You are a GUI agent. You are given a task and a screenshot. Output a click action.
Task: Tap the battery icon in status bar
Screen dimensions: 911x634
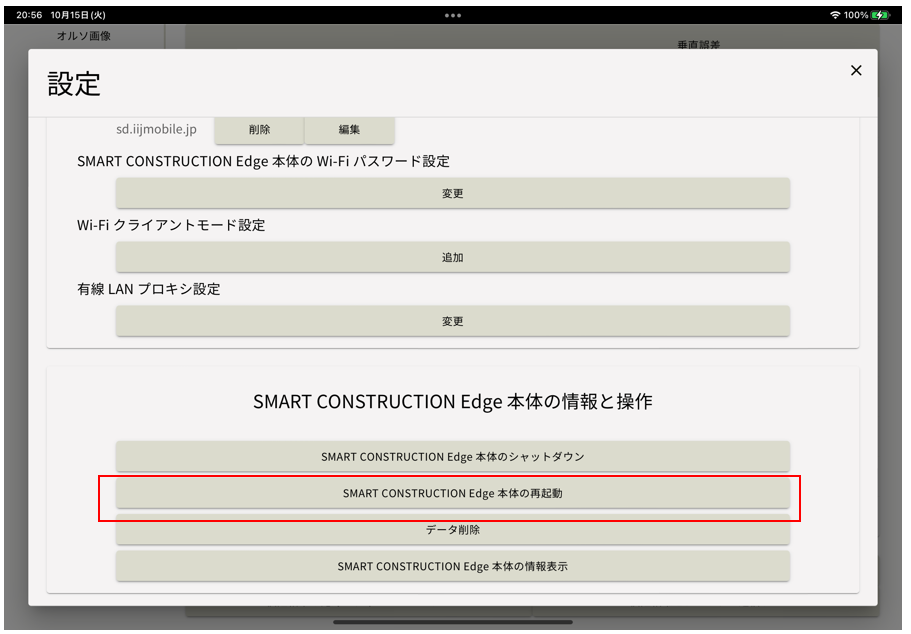[x=880, y=15]
